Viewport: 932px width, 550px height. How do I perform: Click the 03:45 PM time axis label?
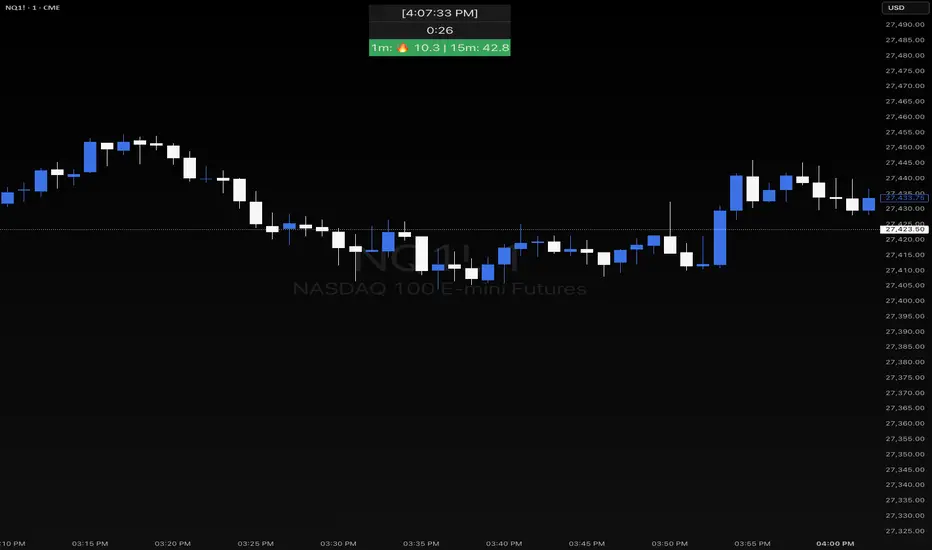click(x=587, y=543)
